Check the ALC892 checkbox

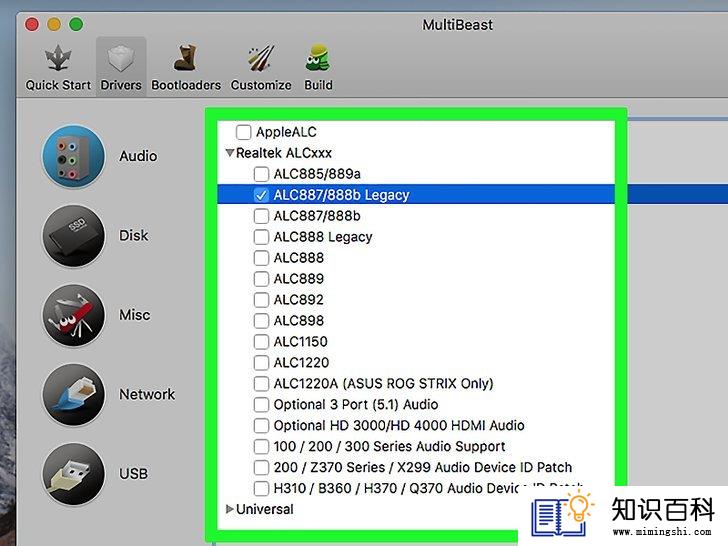[x=261, y=299]
